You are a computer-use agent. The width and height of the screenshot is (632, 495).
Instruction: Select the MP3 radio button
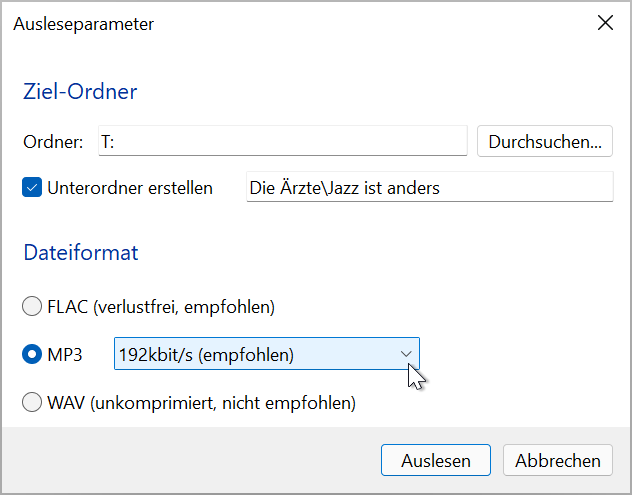click(x=32, y=354)
